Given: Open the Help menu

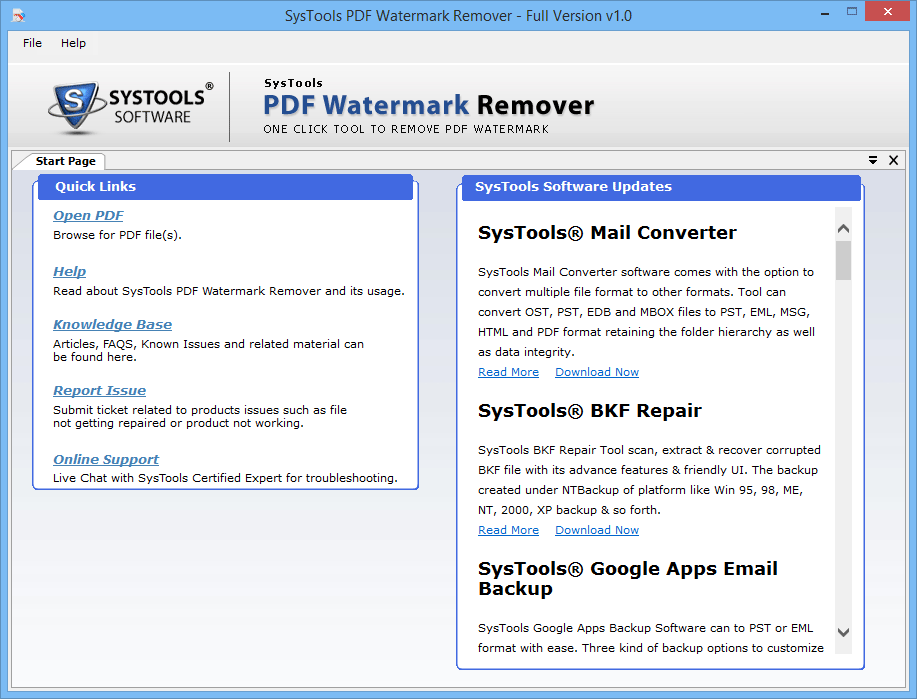Looking at the screenshot, I should 72,43.
